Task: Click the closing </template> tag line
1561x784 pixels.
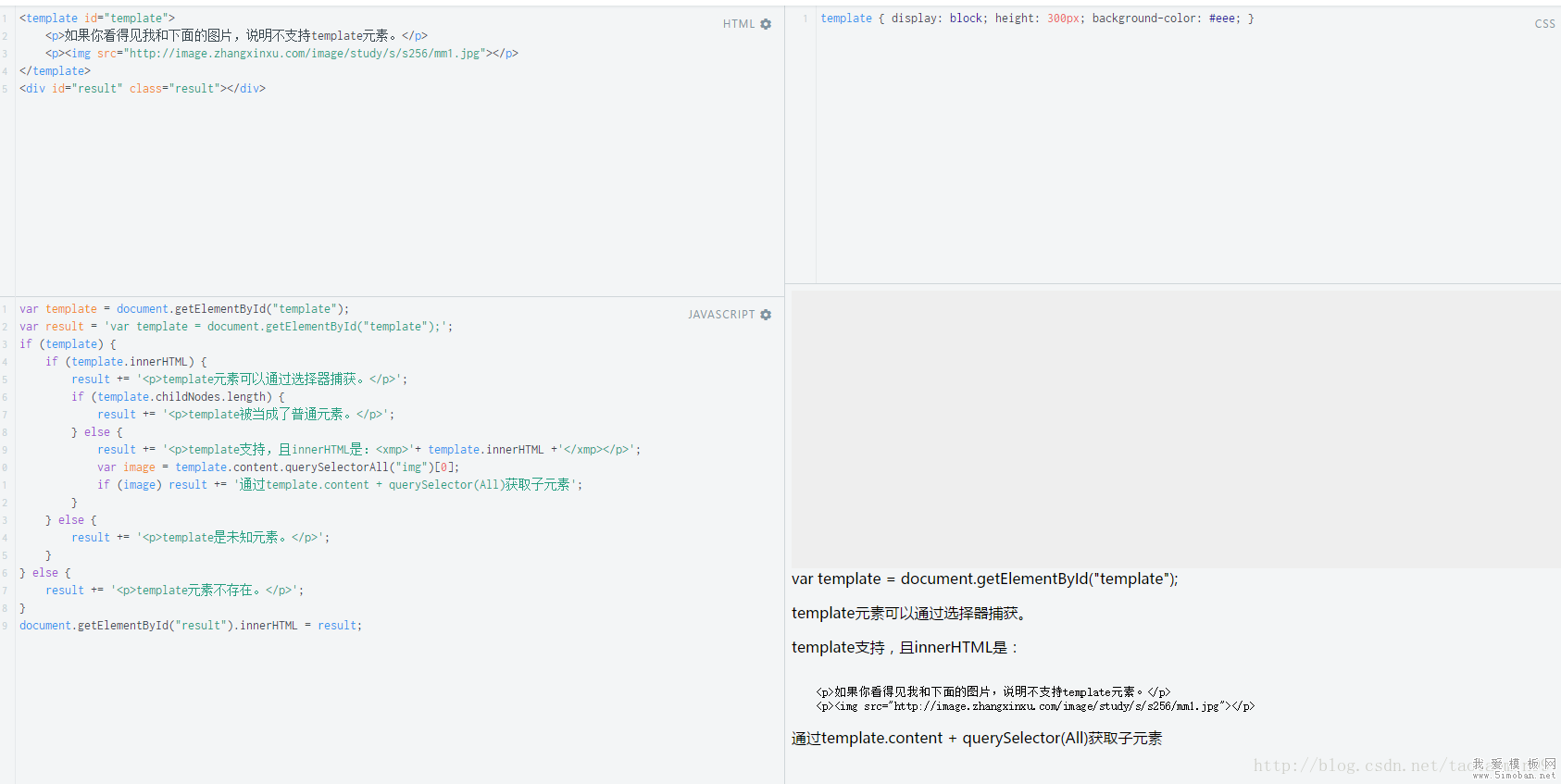Action: [x=56, y=71]
